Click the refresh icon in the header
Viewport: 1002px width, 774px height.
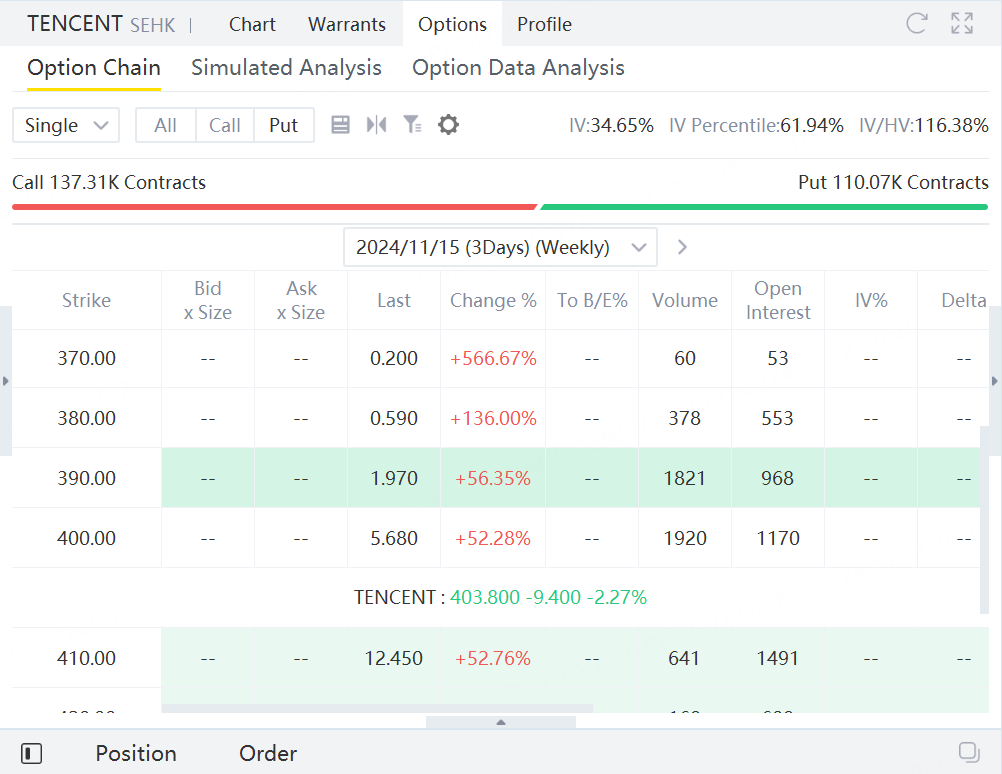(x=916, y=24)
